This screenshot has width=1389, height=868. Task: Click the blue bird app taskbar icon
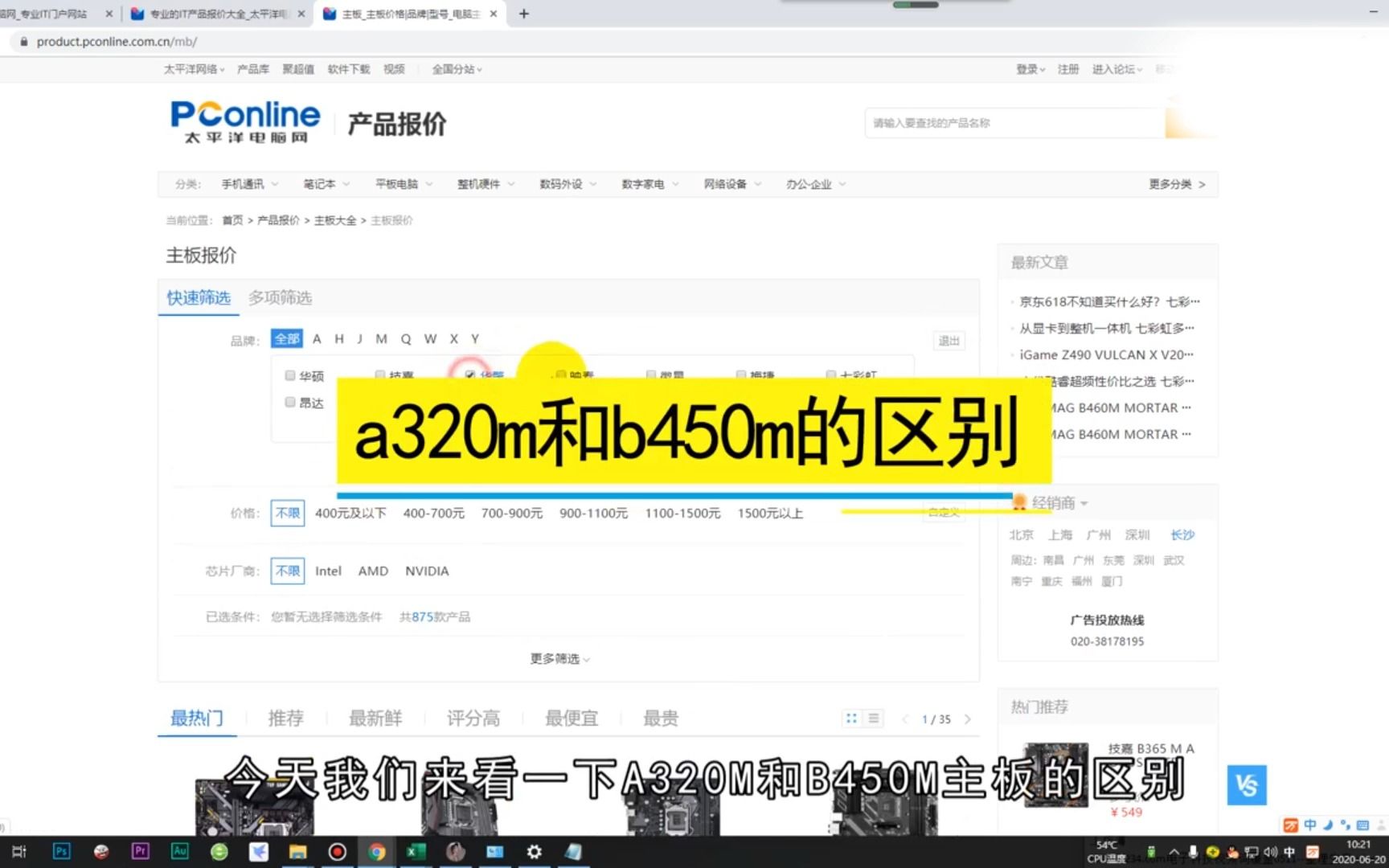point(258,851)
